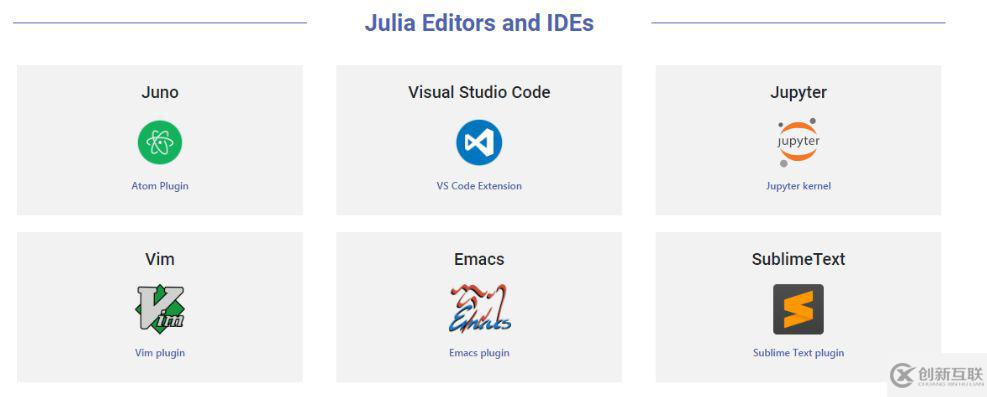
Task: Select the Visual Studio Code heading
Action: [479, 92]
